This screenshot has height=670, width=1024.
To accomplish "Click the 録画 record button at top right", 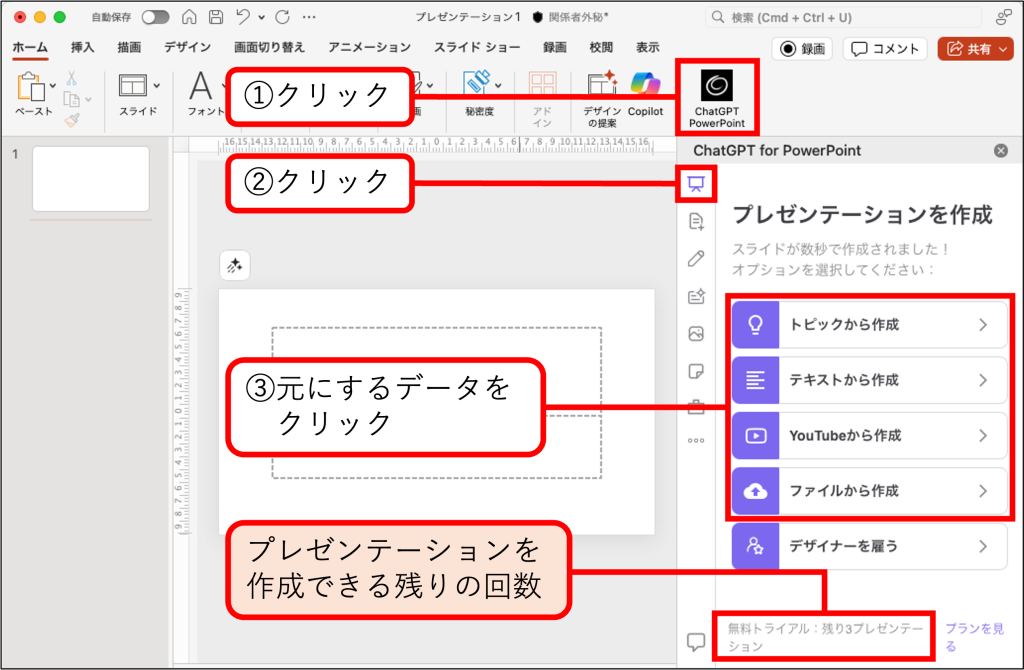I will click(x=803, y=48).
